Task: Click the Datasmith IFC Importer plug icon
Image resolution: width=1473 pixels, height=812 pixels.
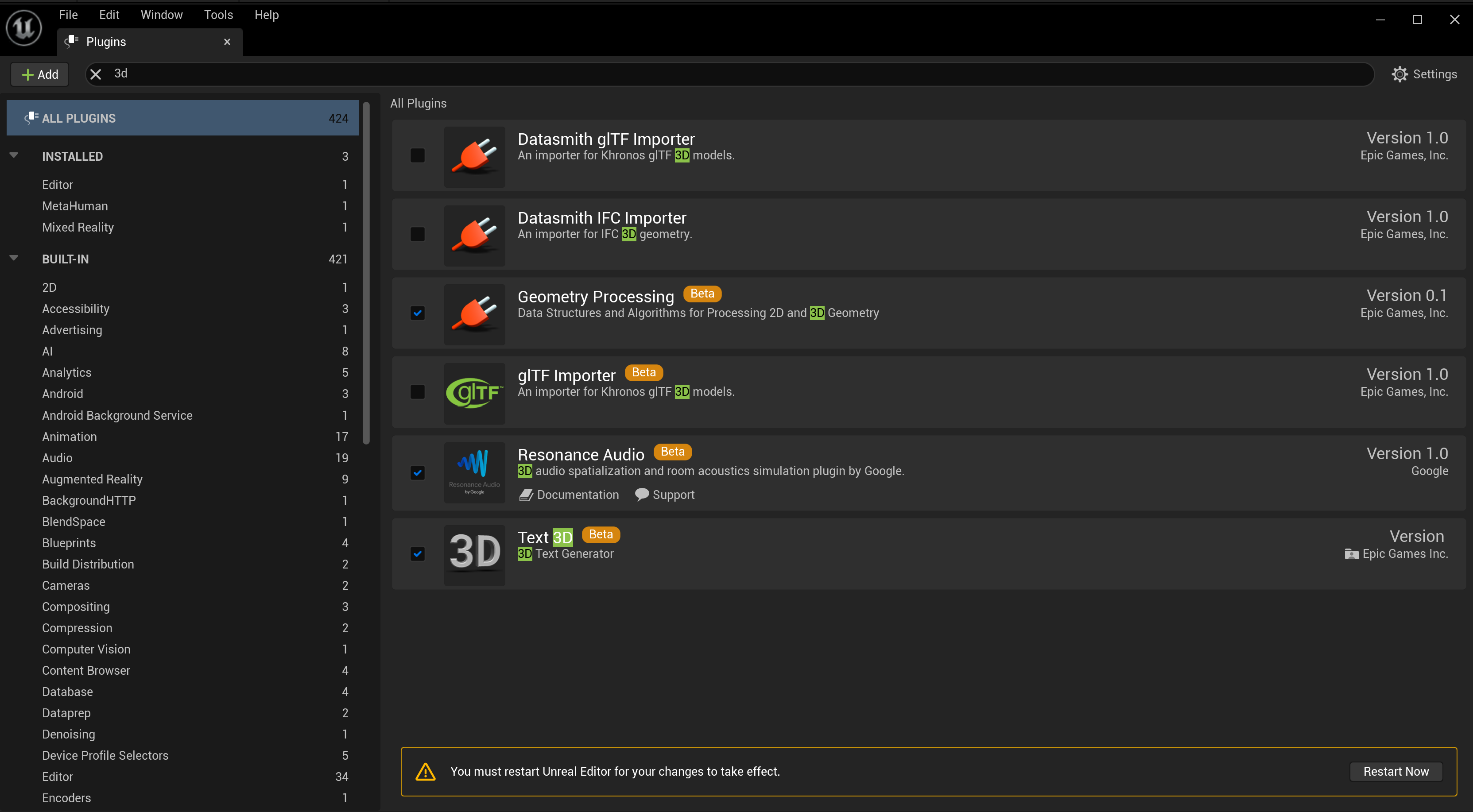Action: tap(474, 235)
